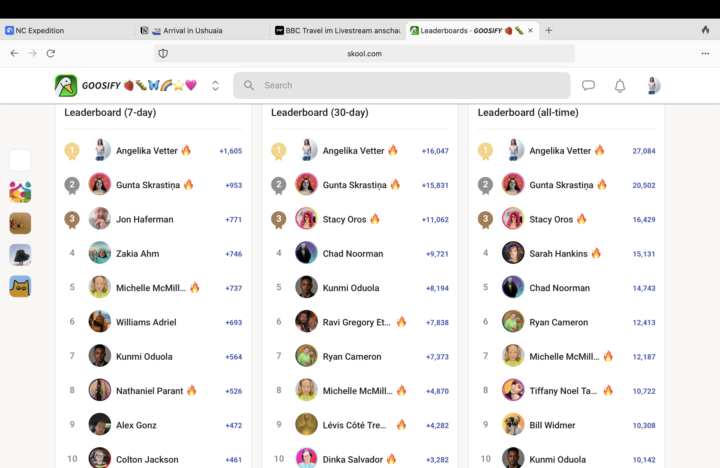Open Michelle McMill... in all-time leaderboard
This screenshot has height=468, width=720.
[x=564, y=356]
